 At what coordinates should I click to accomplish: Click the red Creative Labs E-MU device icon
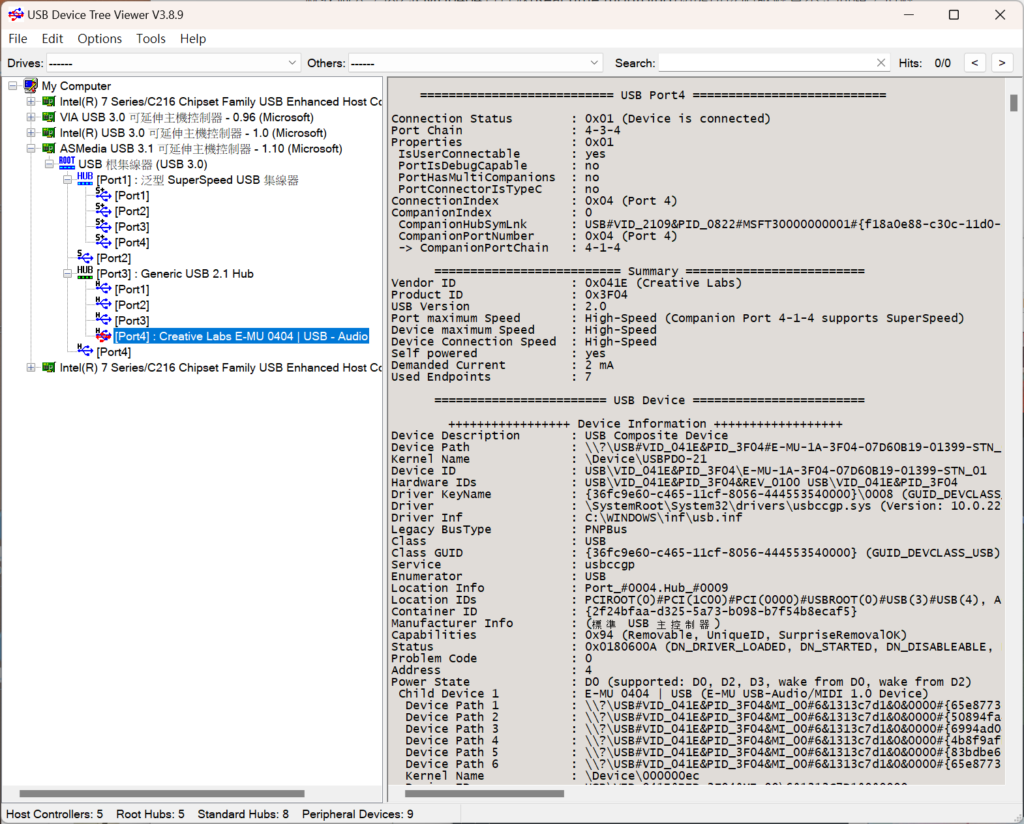(x=103, y=336)
